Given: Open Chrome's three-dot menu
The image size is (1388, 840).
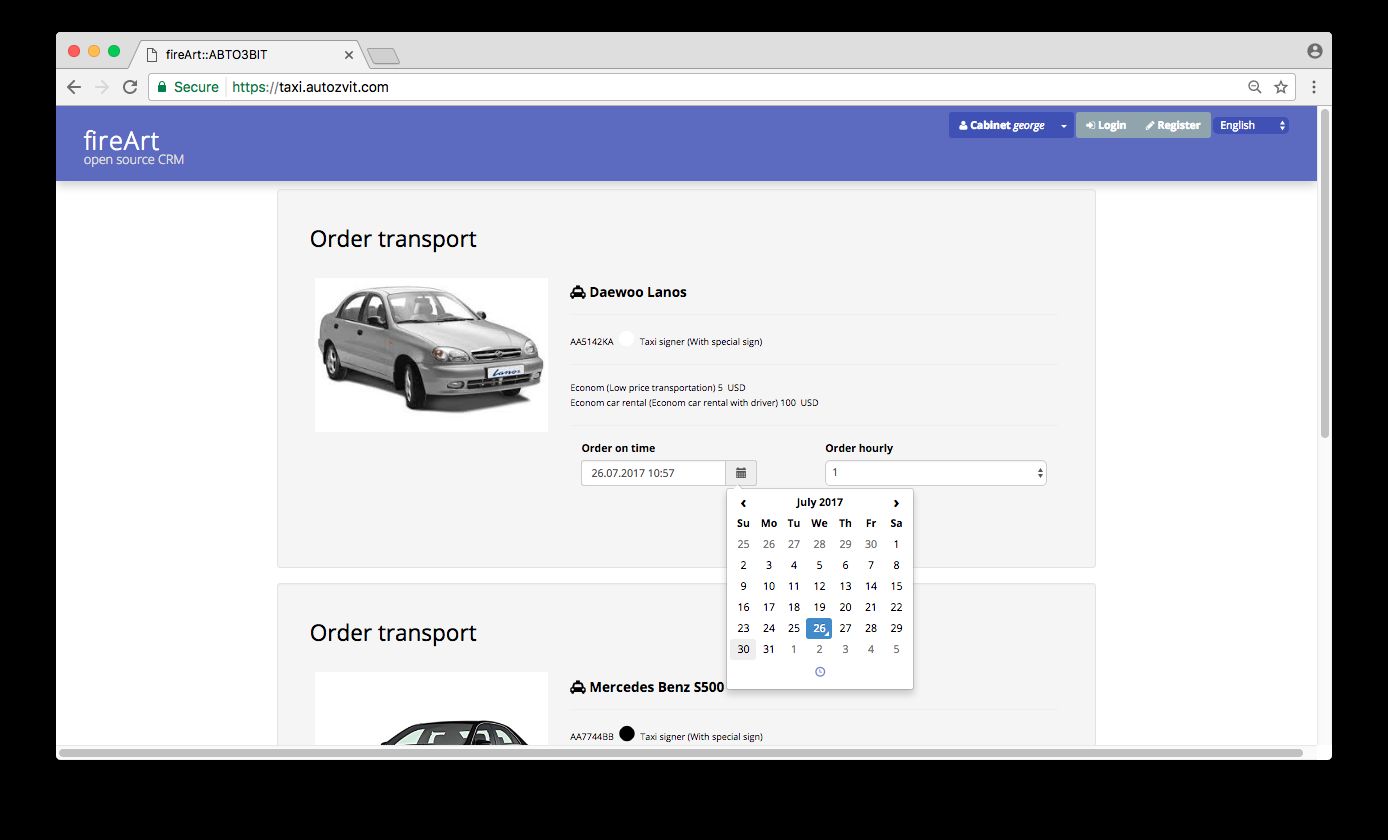Looking at the screenshot, I should tap(1314, 87).
